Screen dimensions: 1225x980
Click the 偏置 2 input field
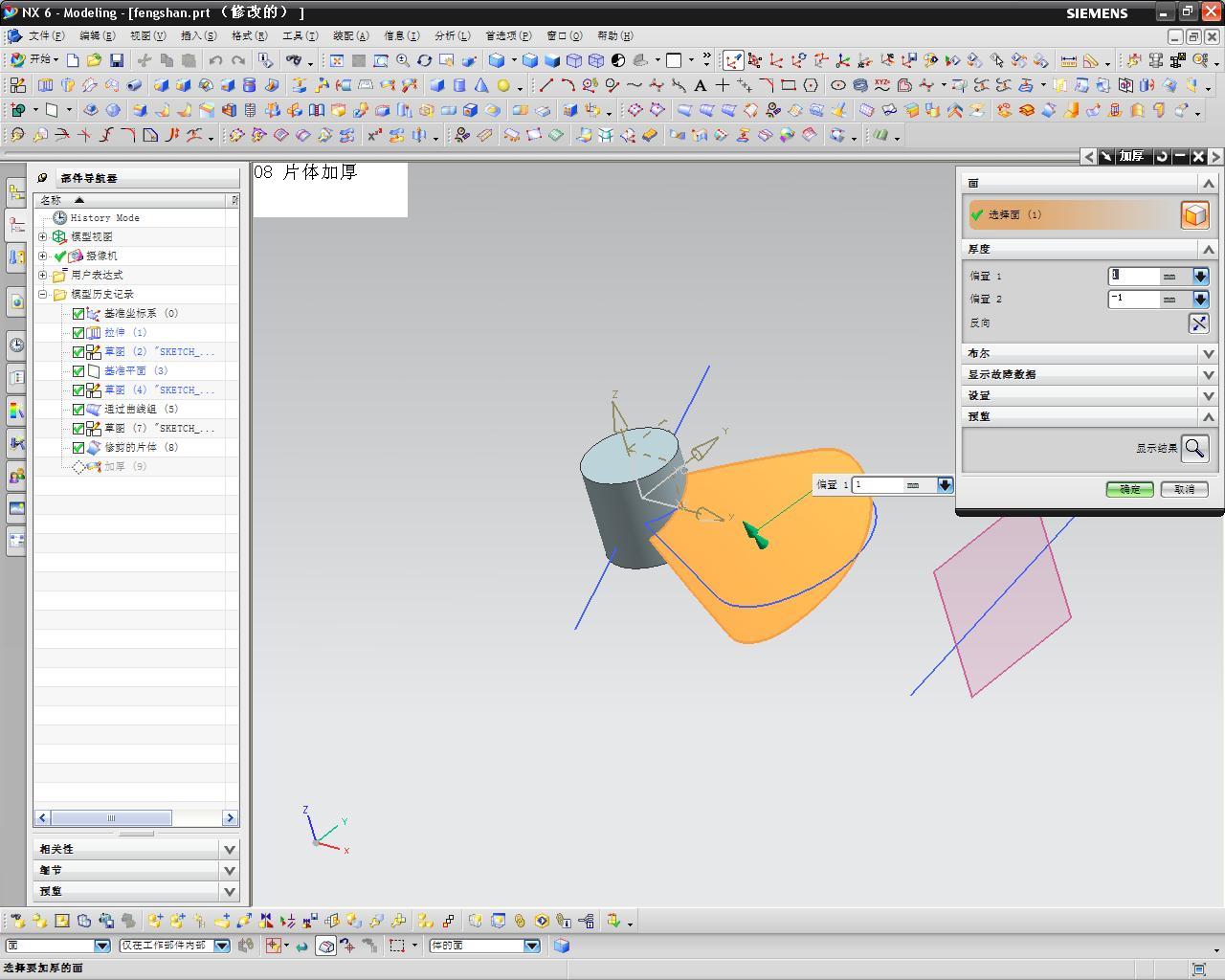[x=1133, y=300]
